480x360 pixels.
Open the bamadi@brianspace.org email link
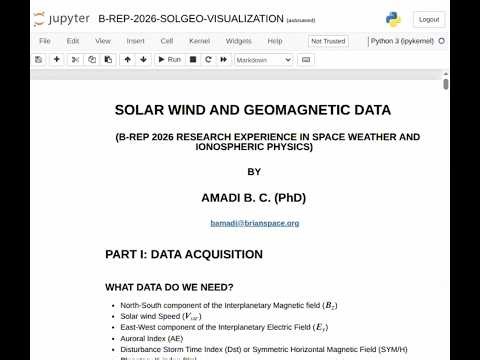coord(255,223)
